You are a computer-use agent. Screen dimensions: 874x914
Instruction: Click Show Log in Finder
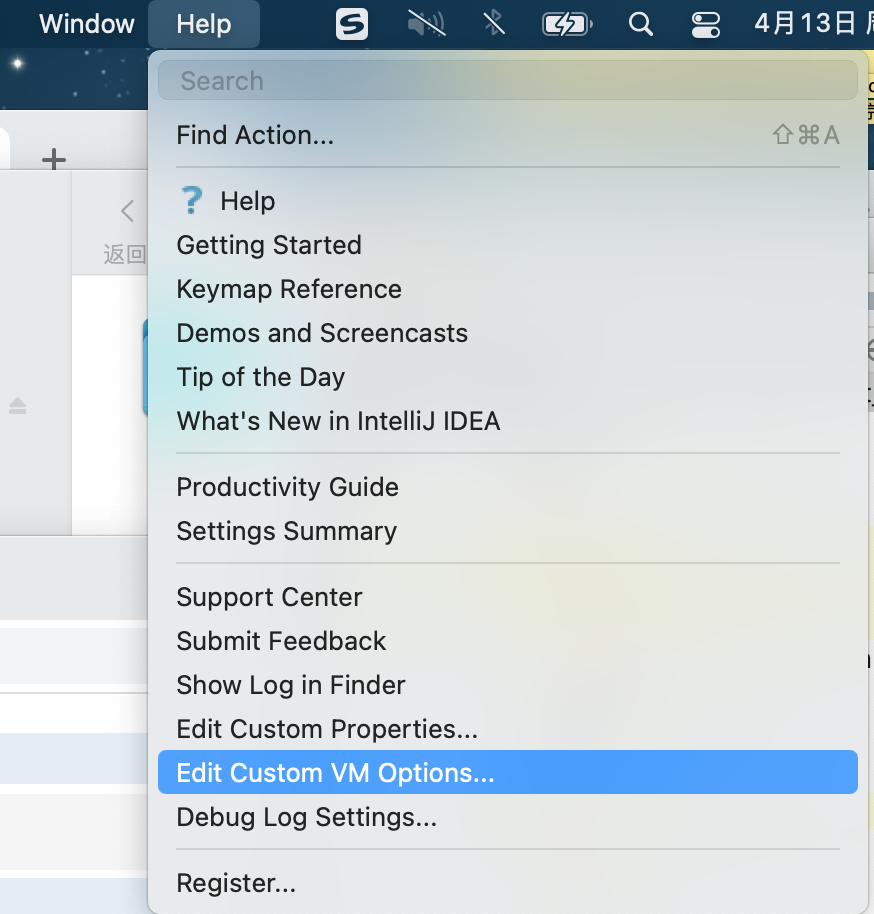click(291, 685)
